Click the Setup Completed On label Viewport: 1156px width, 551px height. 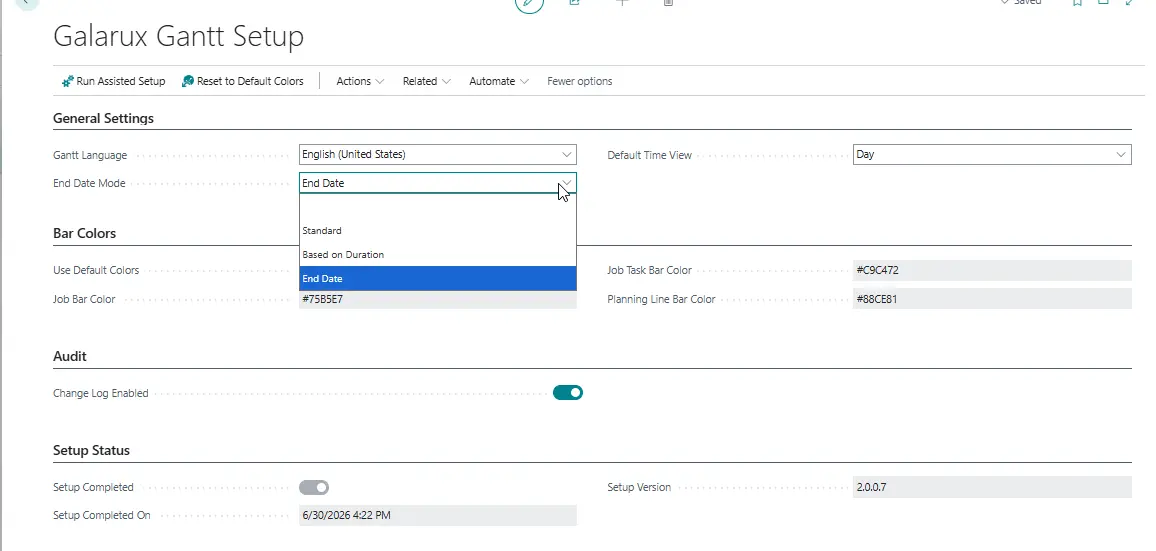[102, 516]
